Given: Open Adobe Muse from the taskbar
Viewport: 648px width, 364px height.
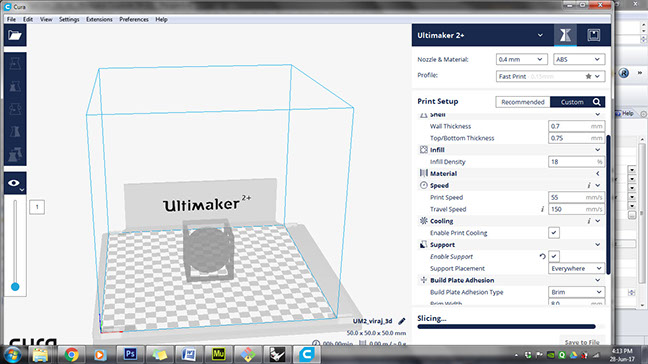Looking at the screenshot, I should 218,355.
